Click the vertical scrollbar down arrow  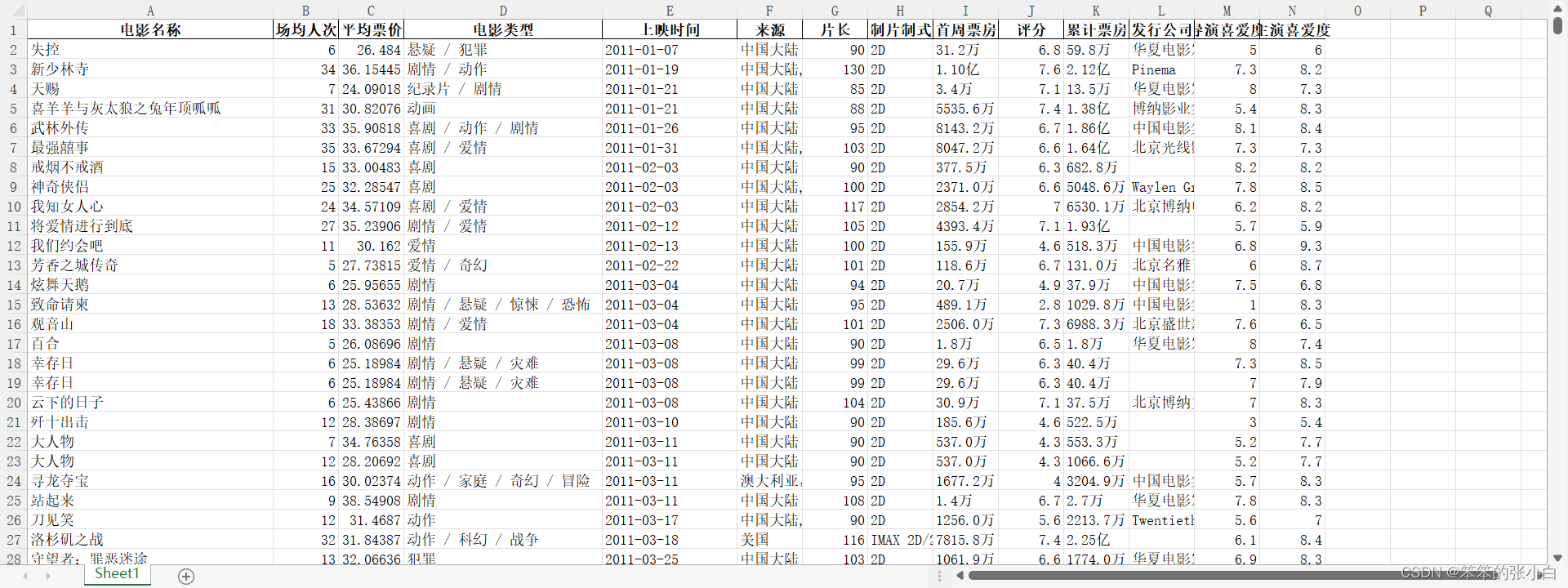point(1558,559)
